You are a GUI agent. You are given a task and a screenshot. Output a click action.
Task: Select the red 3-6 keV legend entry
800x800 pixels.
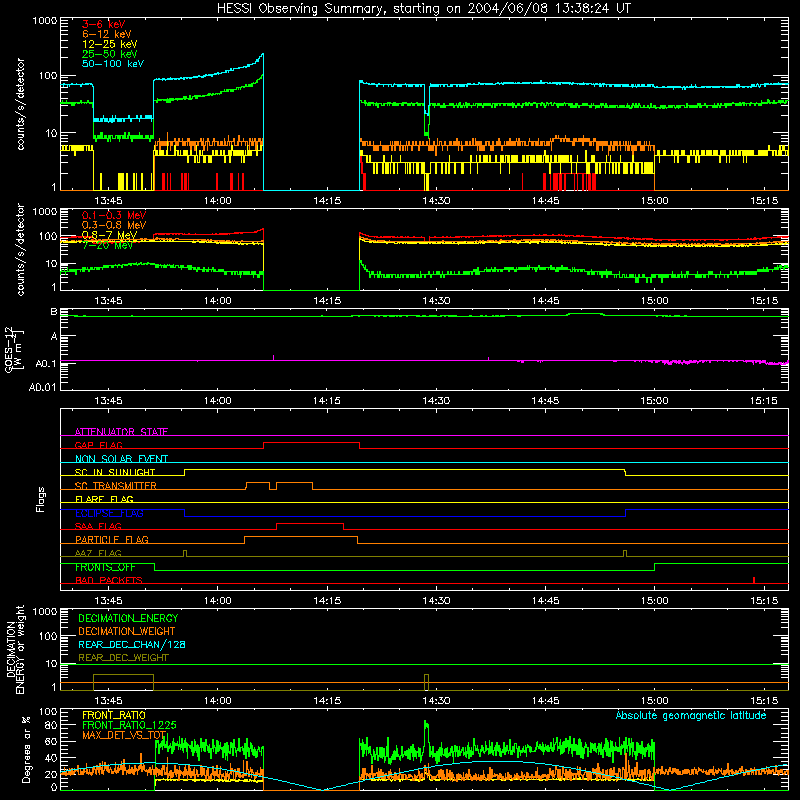click(103, 24)
